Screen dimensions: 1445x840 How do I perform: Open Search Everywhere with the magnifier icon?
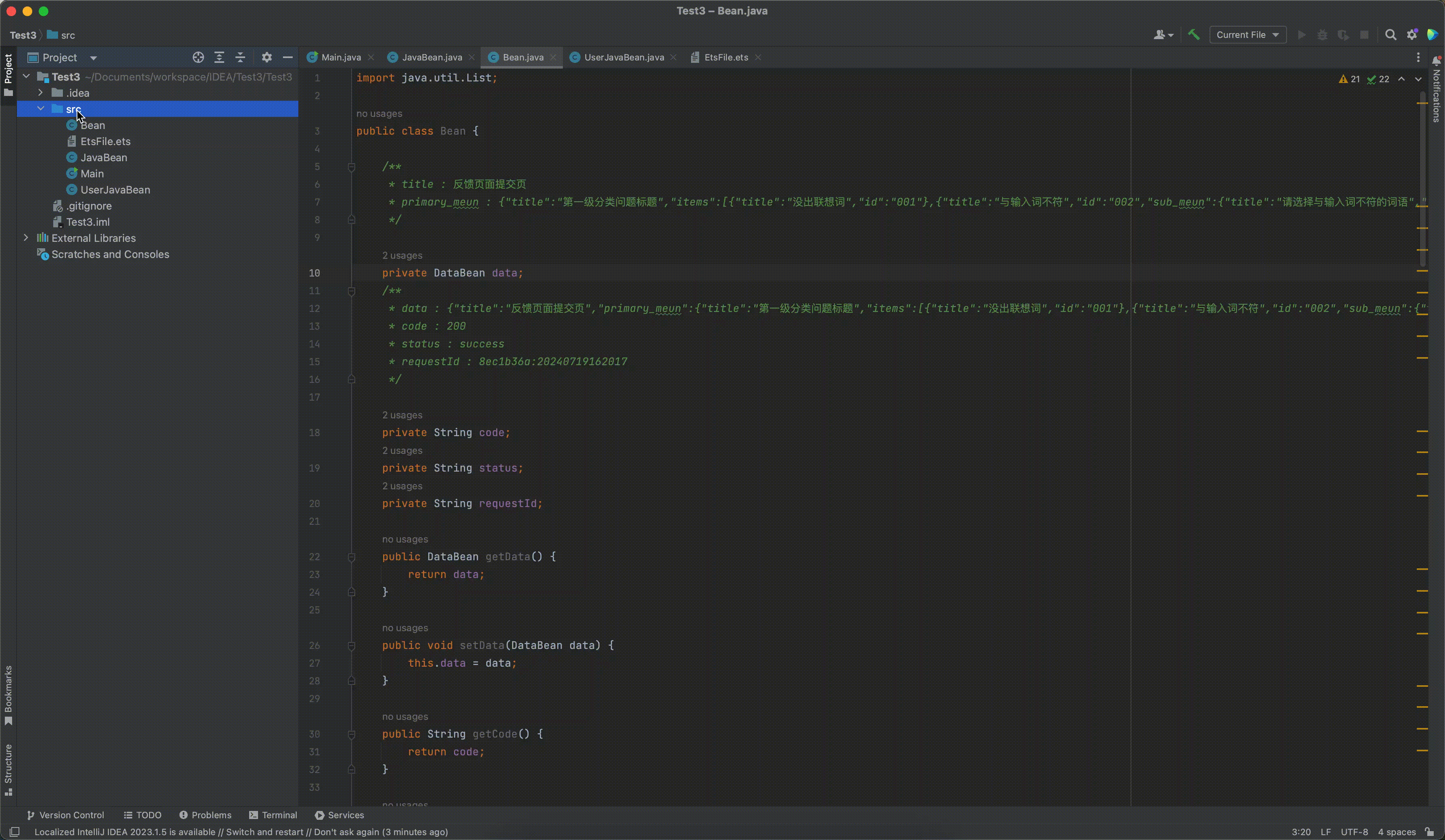[1391, 34]
